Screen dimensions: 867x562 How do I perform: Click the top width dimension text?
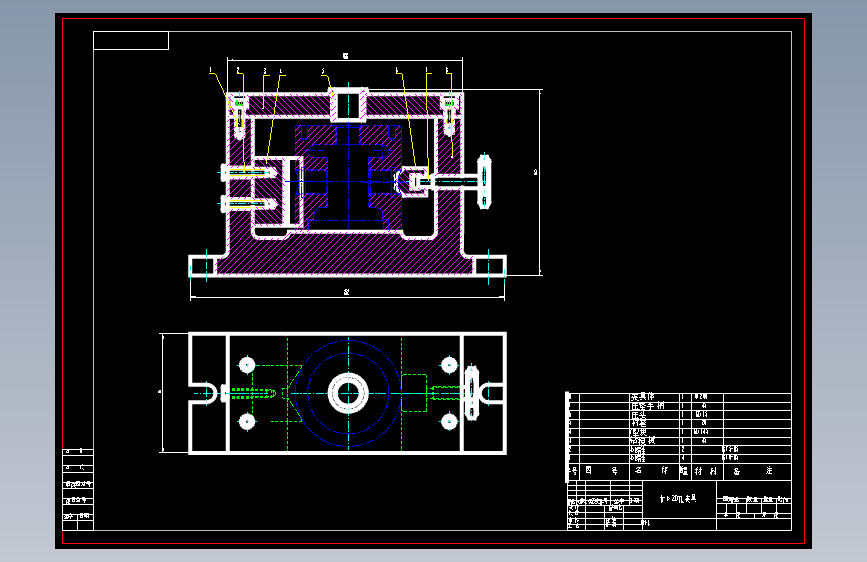[346, 55]
